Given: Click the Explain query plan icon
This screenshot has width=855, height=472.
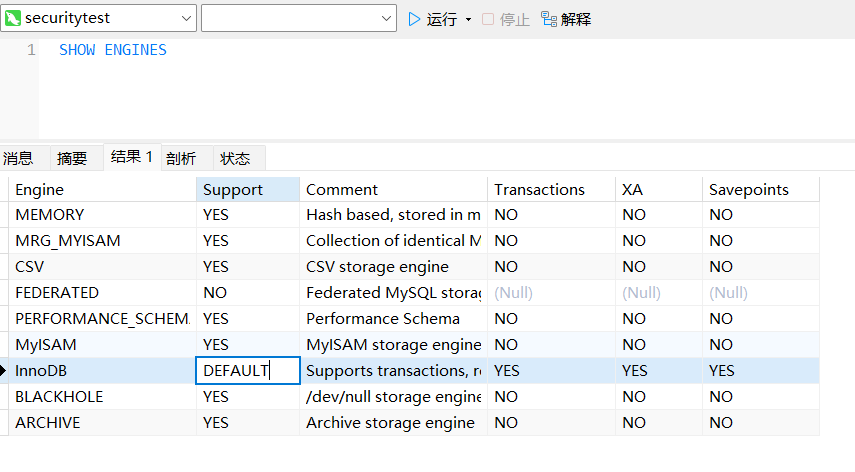Looking at the screenshot, I should coord(548,19).
